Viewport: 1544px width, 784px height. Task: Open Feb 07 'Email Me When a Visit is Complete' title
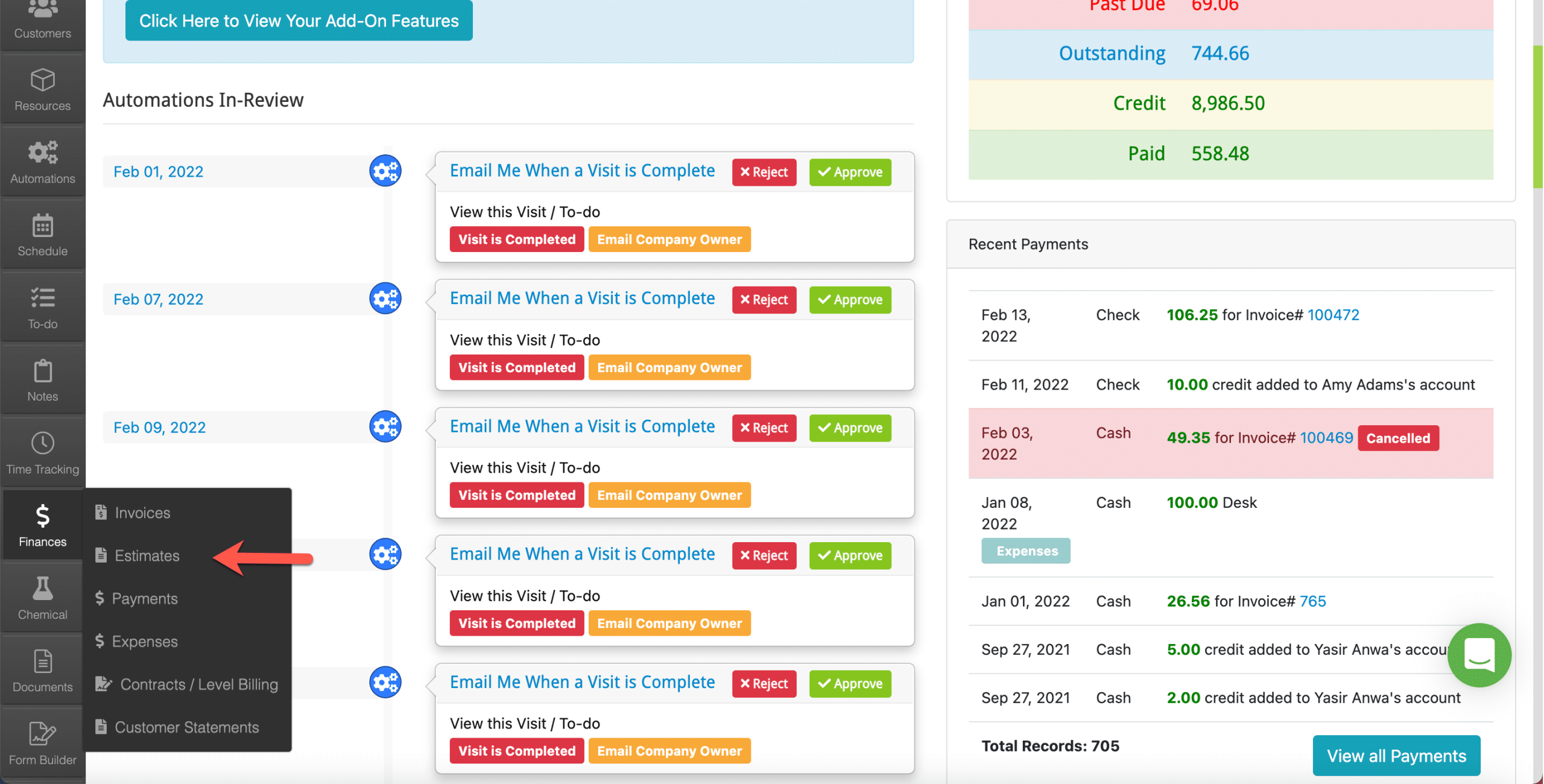582,299
